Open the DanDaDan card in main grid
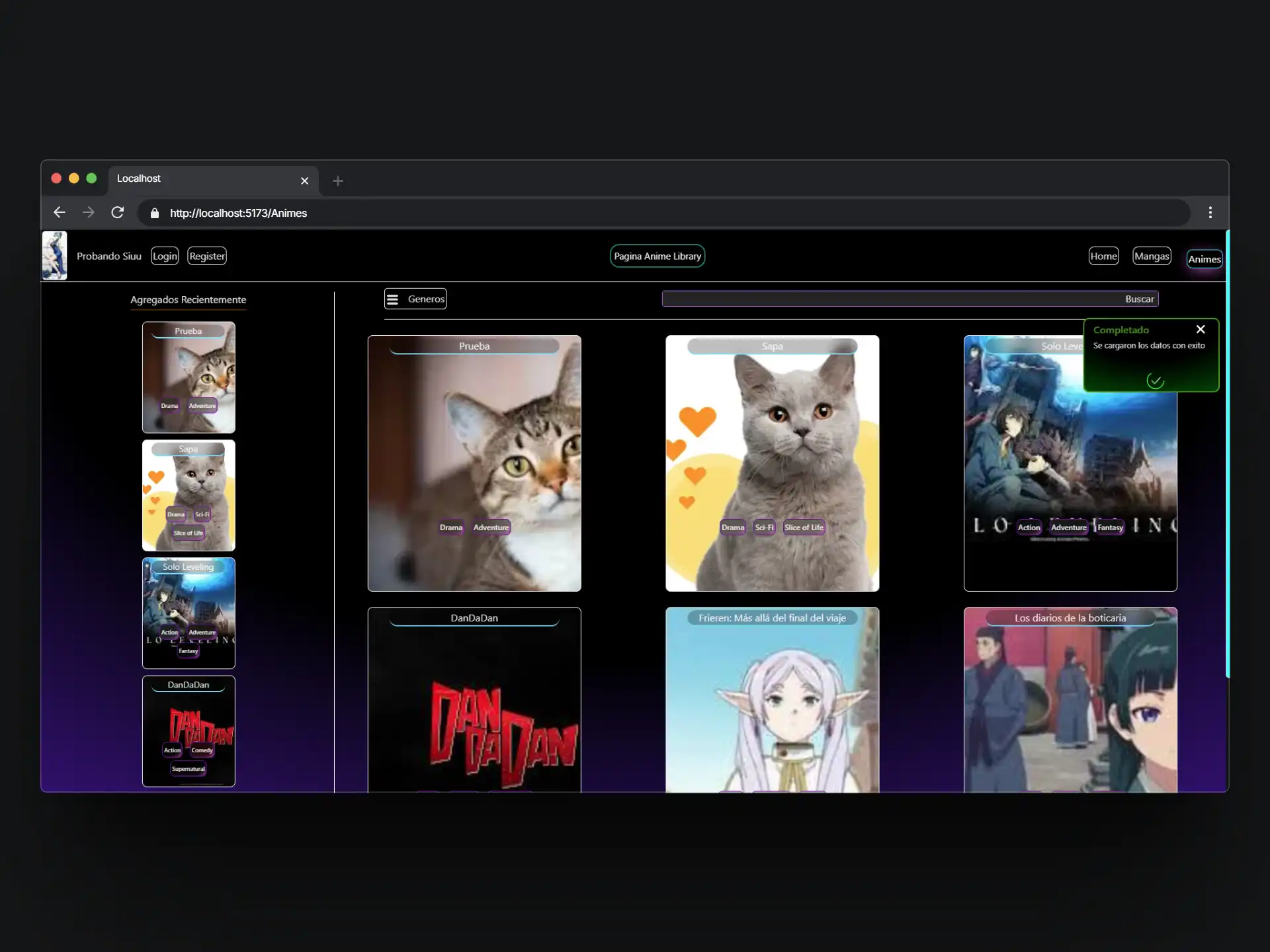The width and height of the screenshot is (1270, 952). tap(474, 699)
